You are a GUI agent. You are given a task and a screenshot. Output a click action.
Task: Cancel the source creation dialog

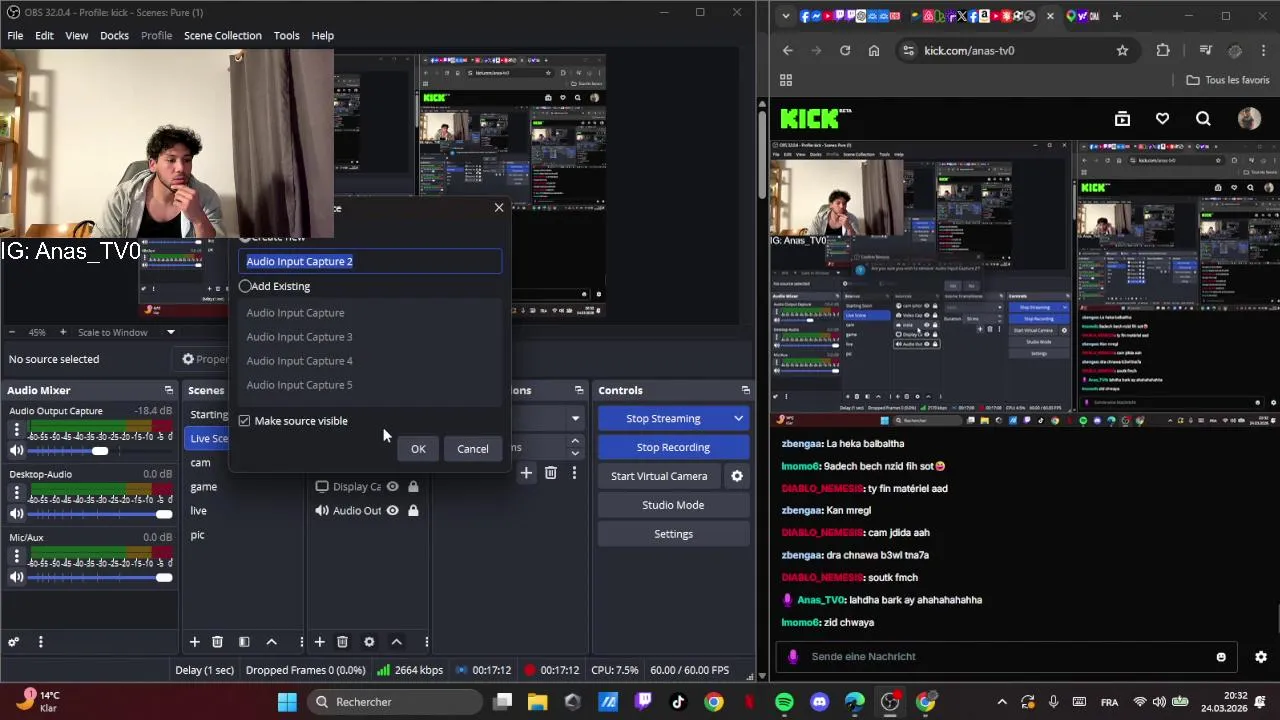click(x=473, y=449)
